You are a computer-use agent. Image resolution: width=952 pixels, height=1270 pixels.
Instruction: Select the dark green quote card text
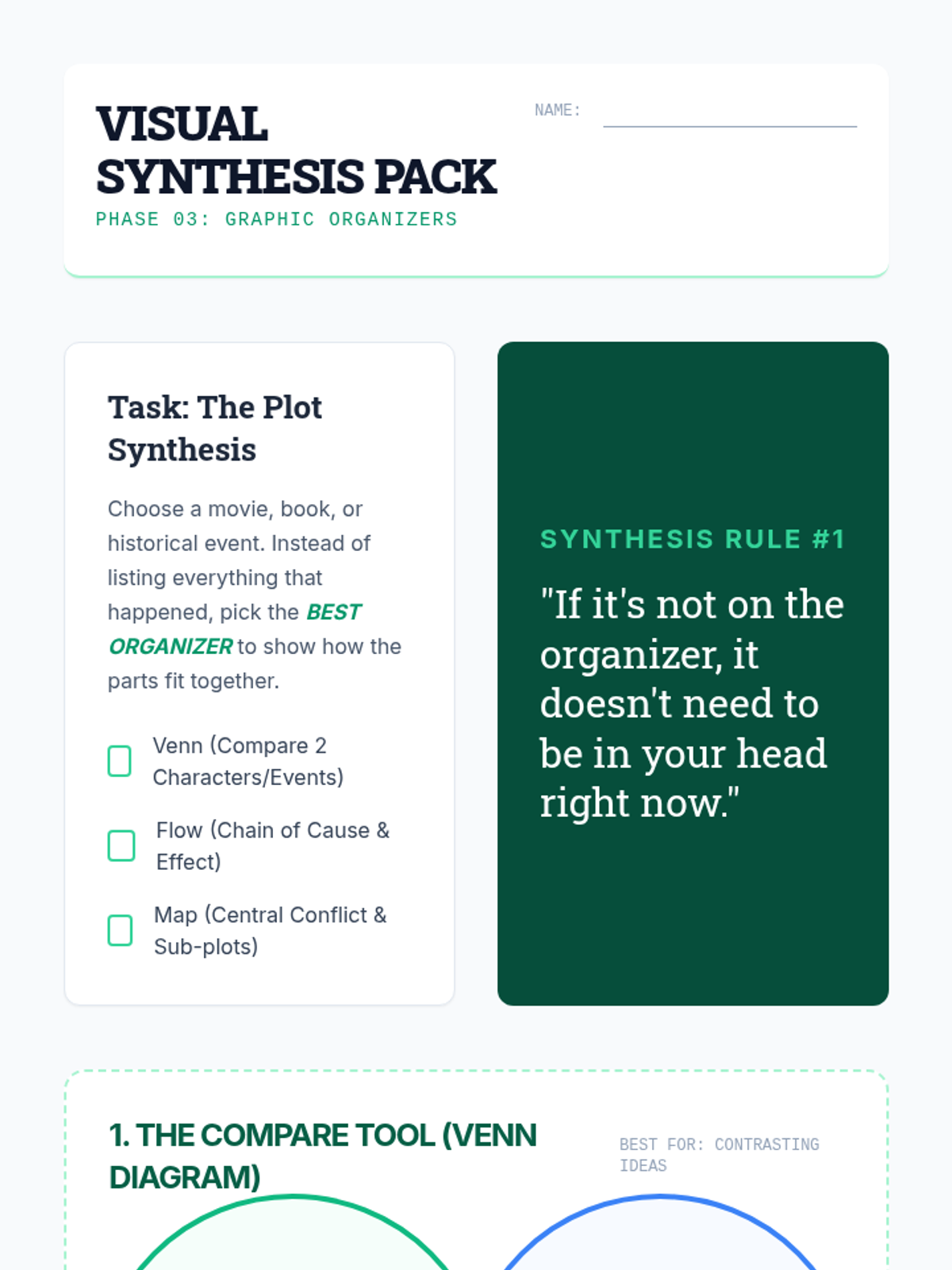point(692,703)
